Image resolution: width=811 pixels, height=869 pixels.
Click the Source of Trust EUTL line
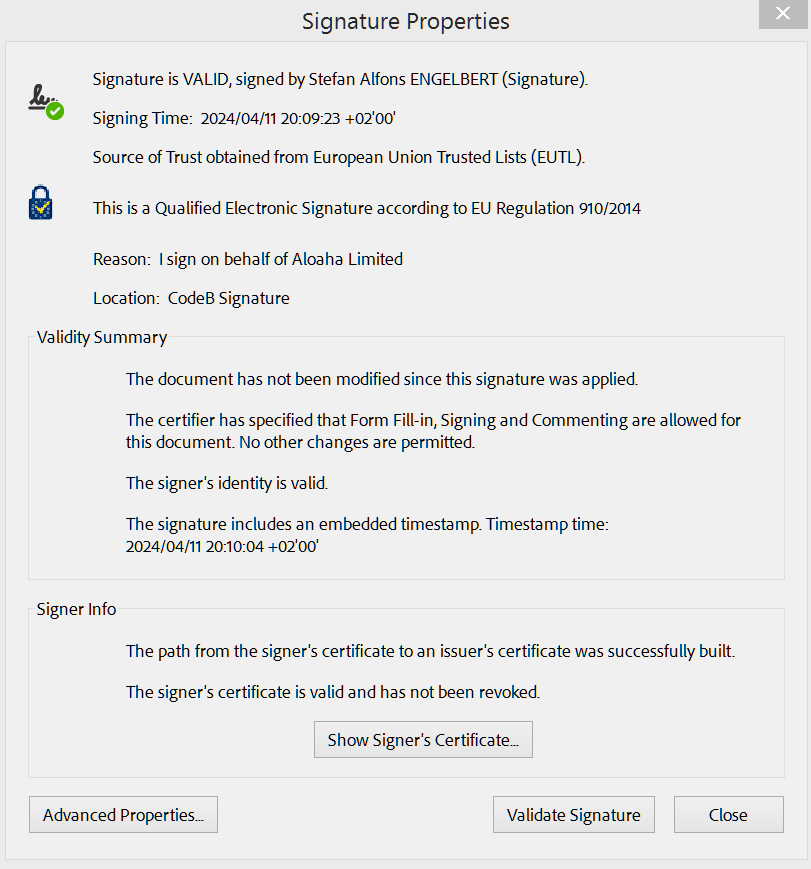(339, 157)
